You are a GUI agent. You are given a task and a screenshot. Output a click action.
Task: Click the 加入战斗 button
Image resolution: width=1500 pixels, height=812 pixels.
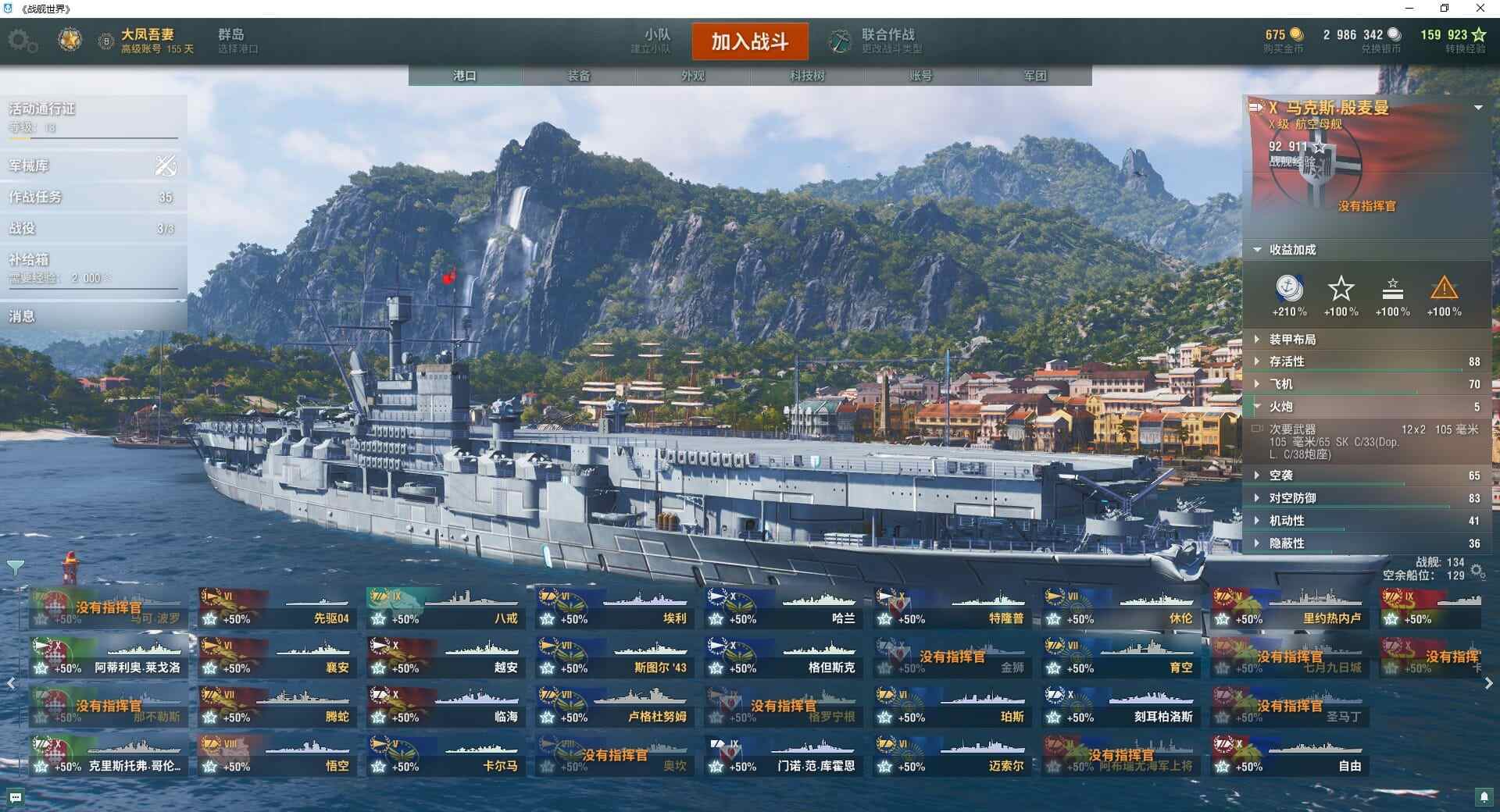750,41
